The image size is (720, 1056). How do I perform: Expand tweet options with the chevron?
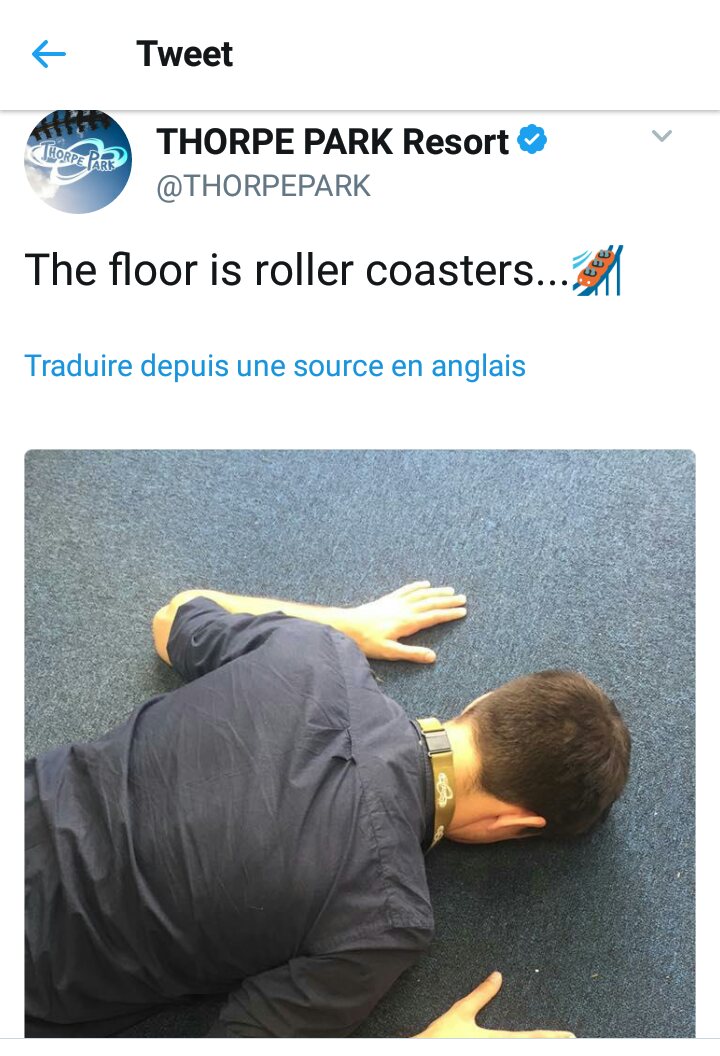click(662, 136)
